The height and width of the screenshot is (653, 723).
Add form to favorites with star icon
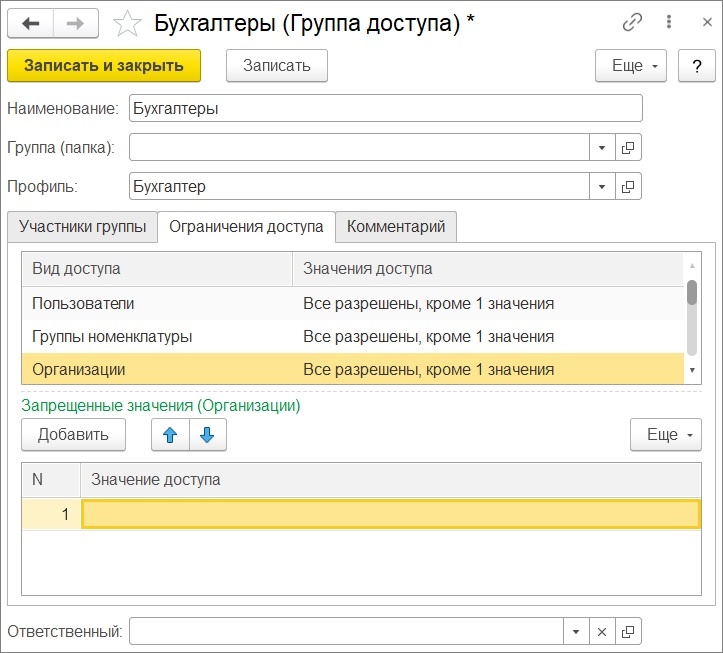tap(127, 24)
